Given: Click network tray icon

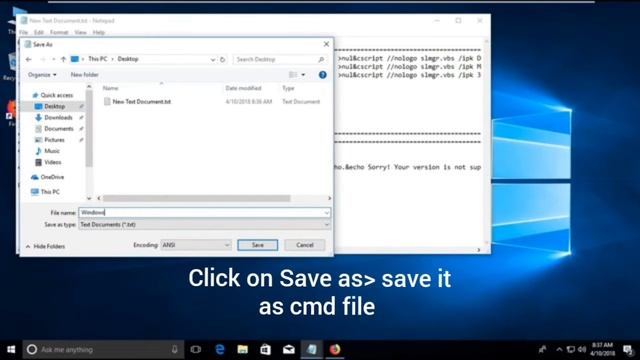Looking at the screenshot, I should pos(571,349).
